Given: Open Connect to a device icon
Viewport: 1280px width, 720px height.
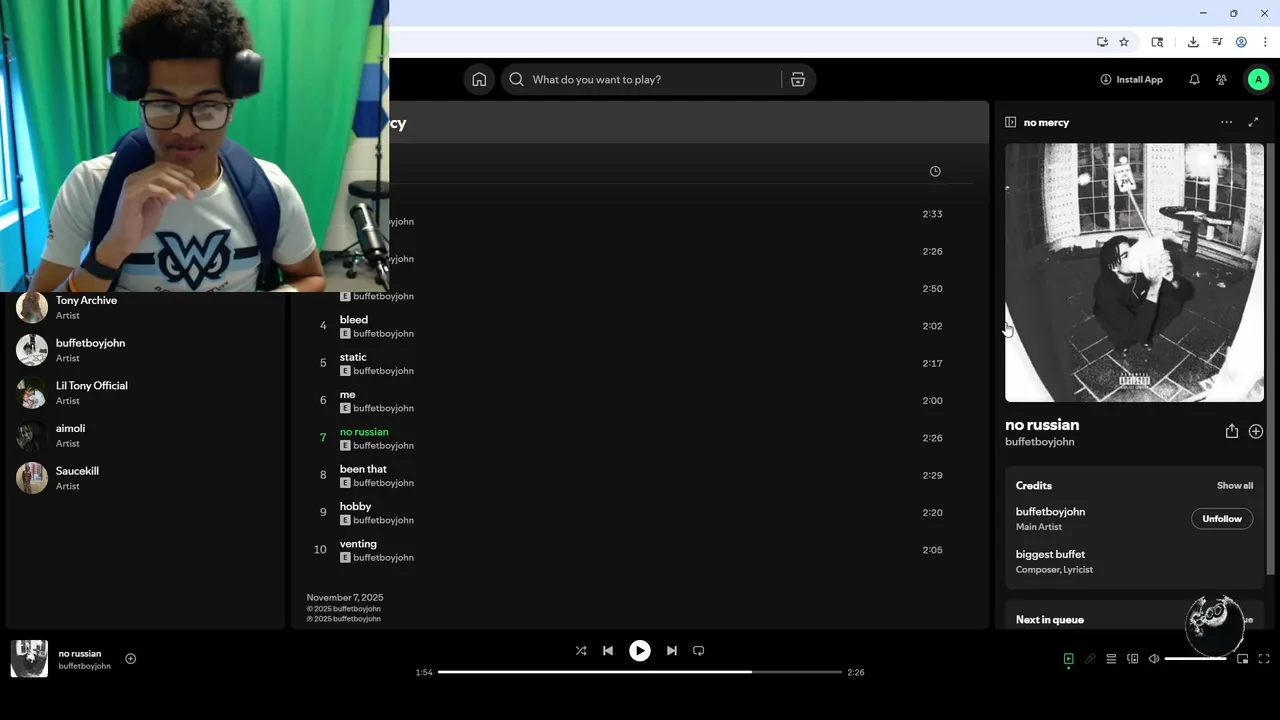Looking at the screenshot, I should coord(1133,659).
